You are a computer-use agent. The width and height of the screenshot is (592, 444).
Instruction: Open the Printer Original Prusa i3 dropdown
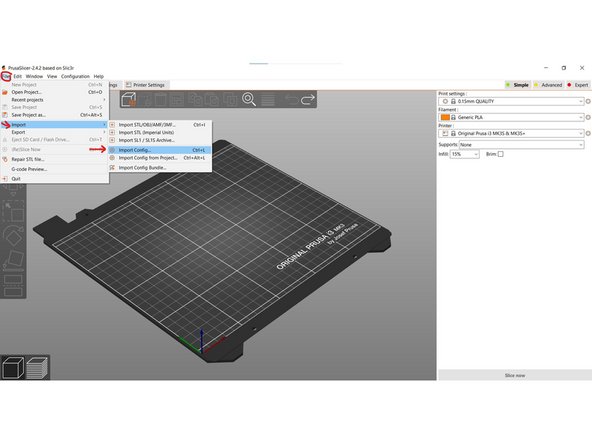coord(511,133)
